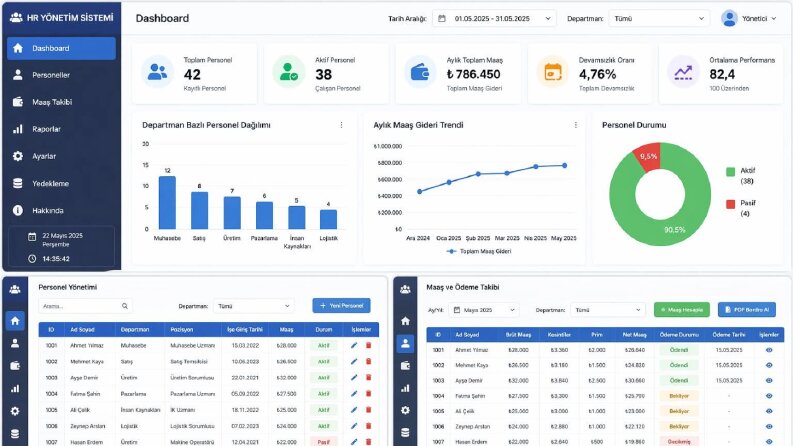Image resolution: width=793 pixels, height=446 pixels.
Task: Click the green Aktif legend swatch
Action: coord(730,171)
